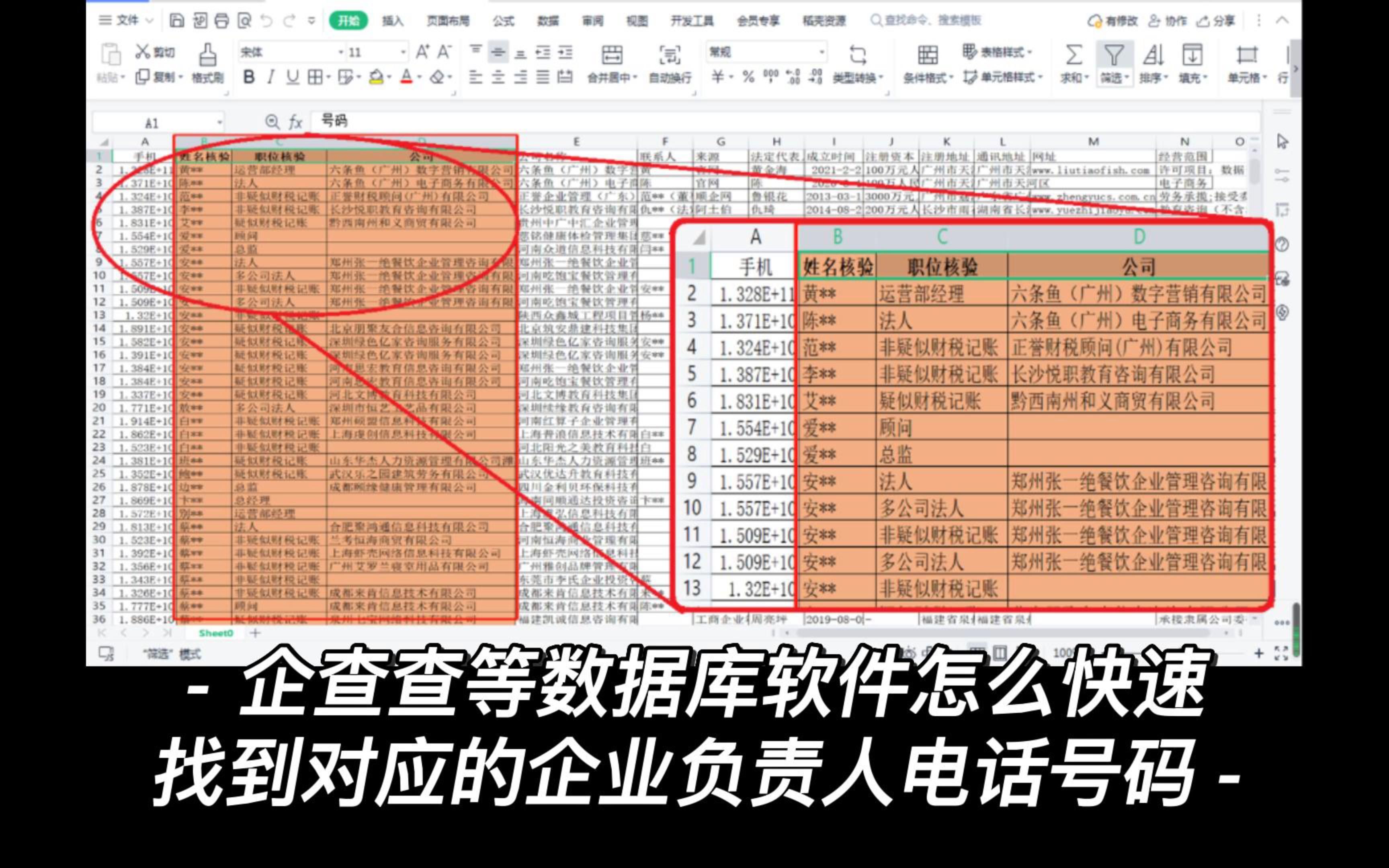Toggle Italic formatting
This screenshot has height=868, width=1389.
(271, 77)
